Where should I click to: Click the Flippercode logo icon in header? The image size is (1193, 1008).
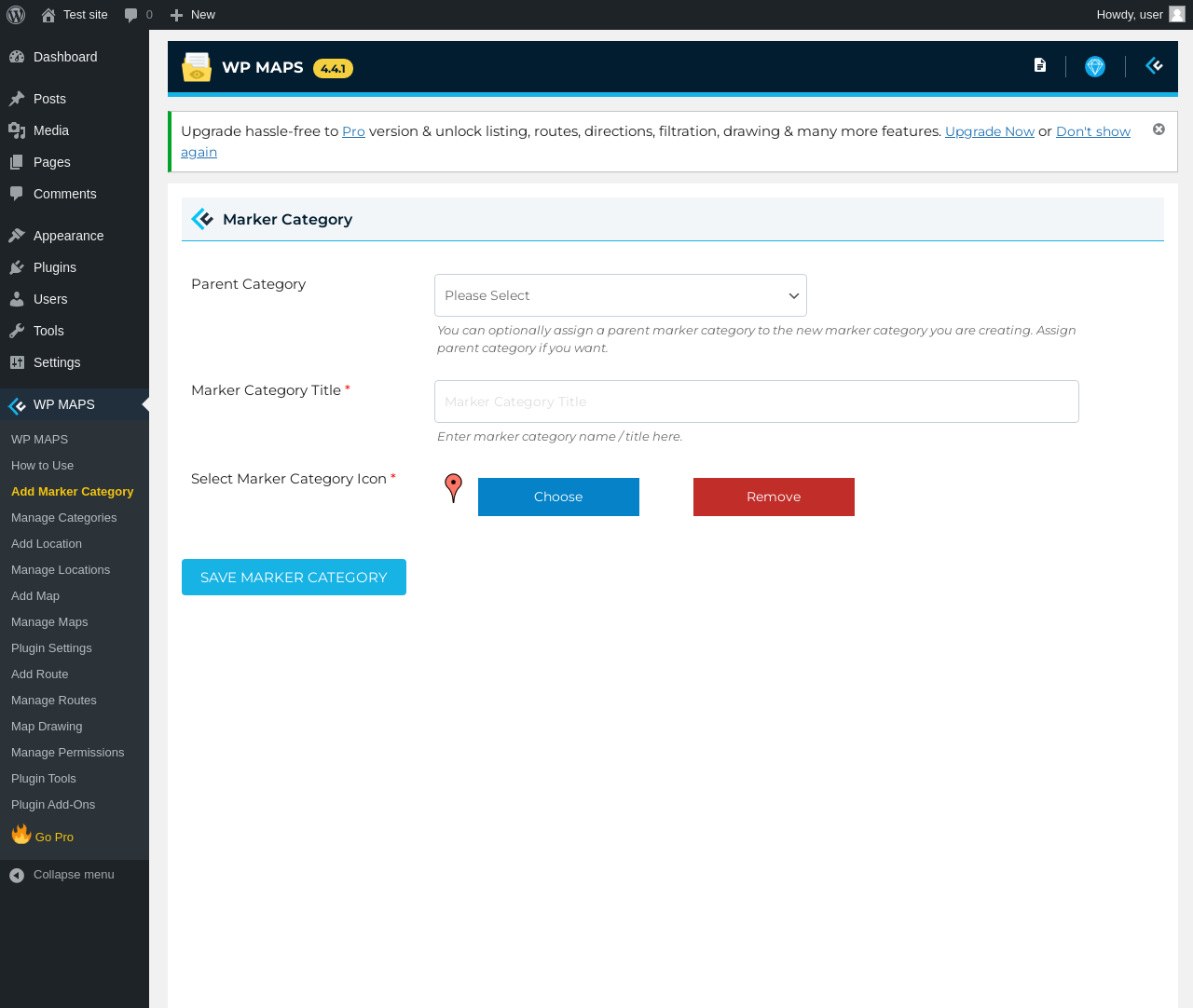click(1155, 65)
